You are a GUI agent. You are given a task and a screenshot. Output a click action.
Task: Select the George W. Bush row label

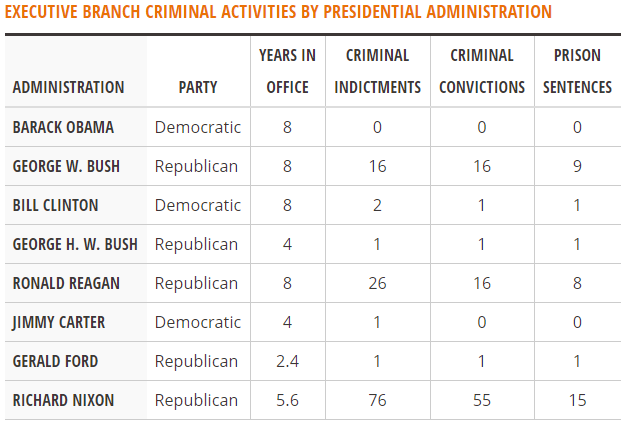point(66,166)
